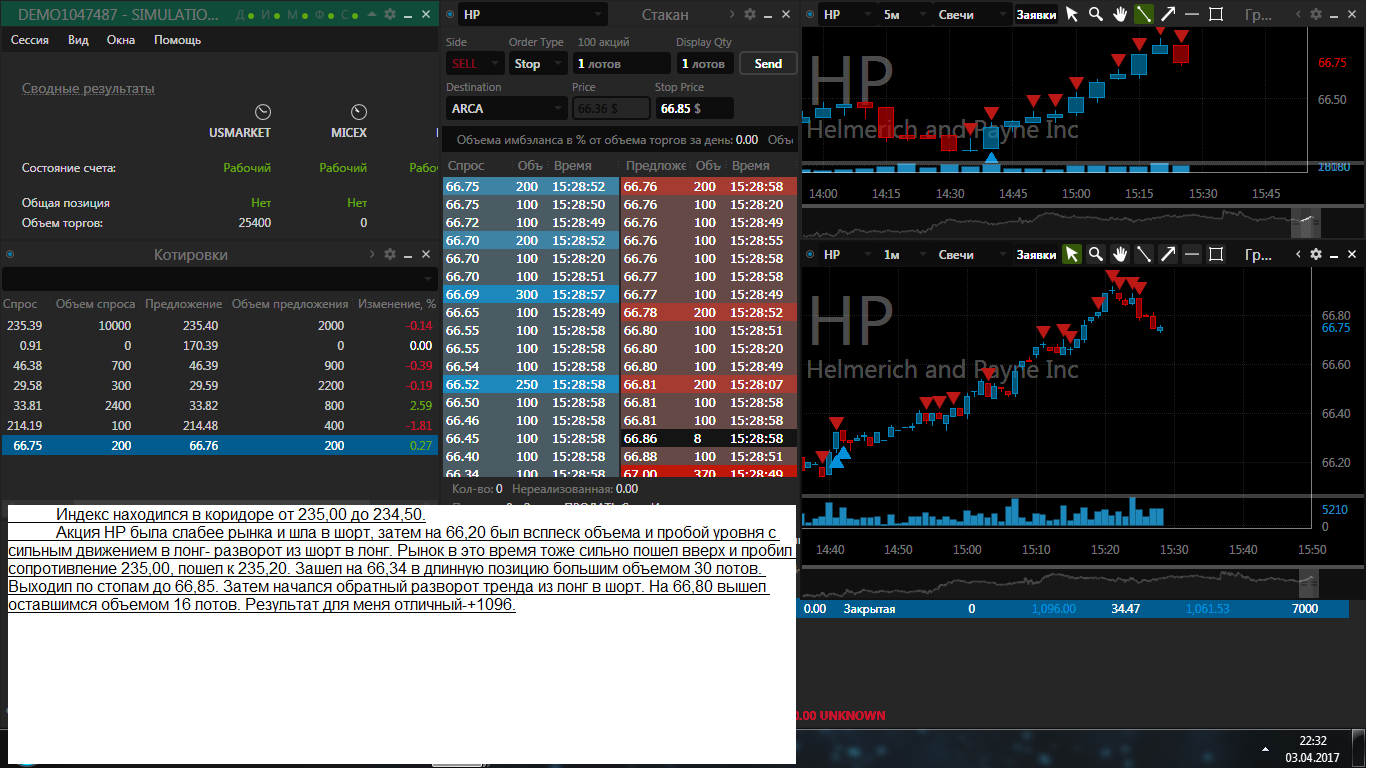Click the ask level 66.86 with volume 8 in Стакан
Viewport: 1382px width, 768px height.
coord(710,438)
